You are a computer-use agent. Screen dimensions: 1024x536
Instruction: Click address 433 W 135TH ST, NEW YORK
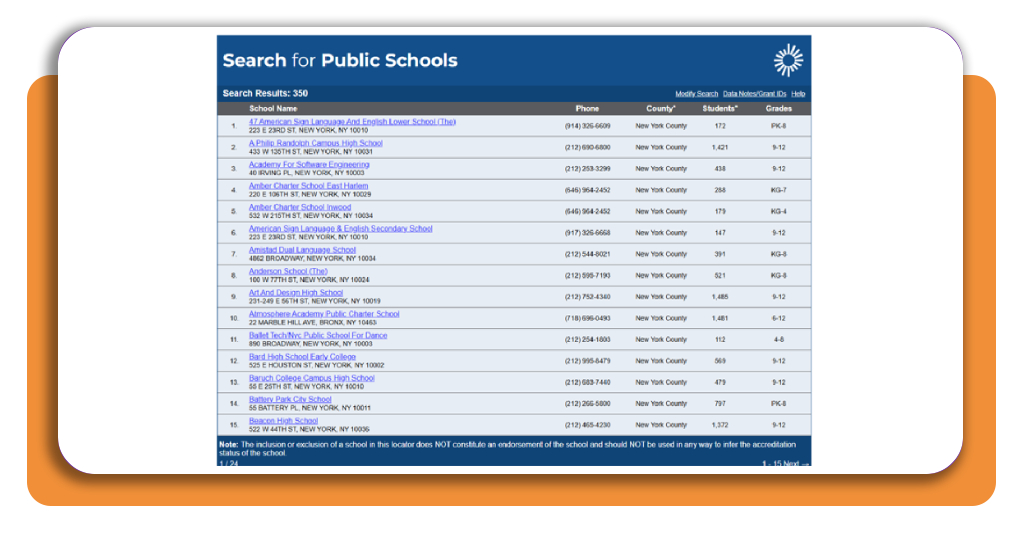pos(311,151)
